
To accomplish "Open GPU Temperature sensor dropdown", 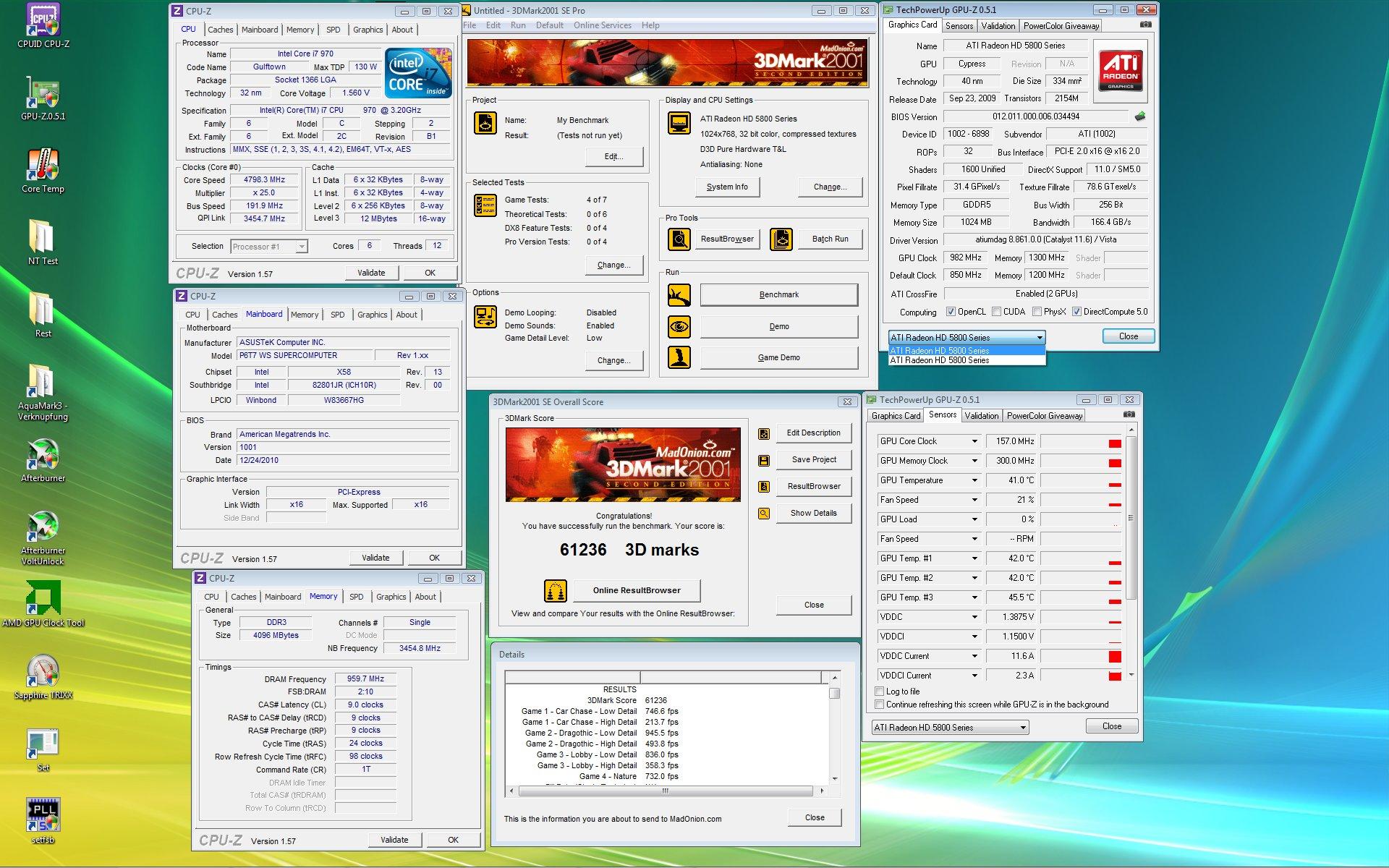I will click(974, 480).
